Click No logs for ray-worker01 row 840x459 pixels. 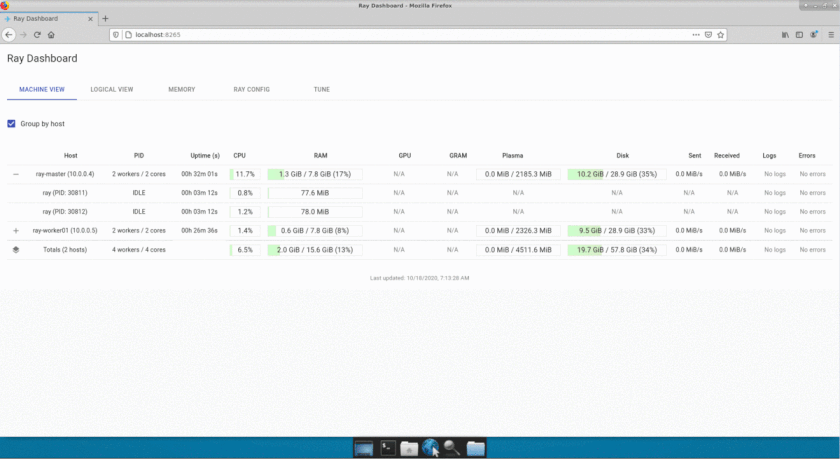pos(775,231)
